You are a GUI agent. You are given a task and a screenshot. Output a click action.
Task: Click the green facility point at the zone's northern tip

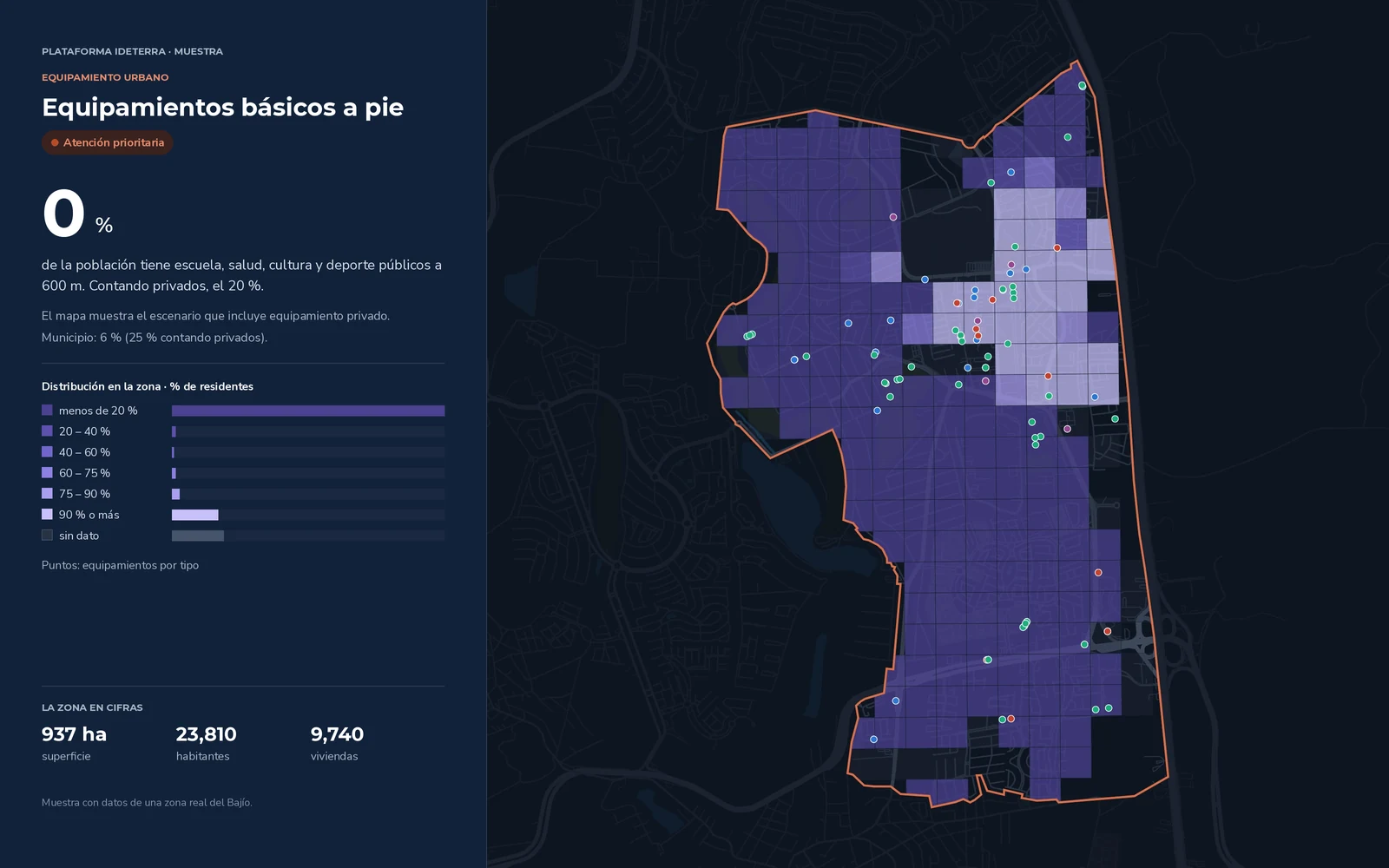point(1082,86)
